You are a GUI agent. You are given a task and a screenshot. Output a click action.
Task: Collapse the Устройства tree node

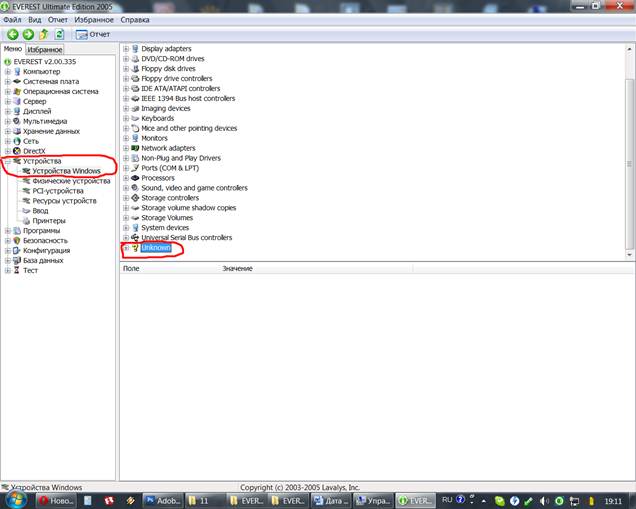8,161
